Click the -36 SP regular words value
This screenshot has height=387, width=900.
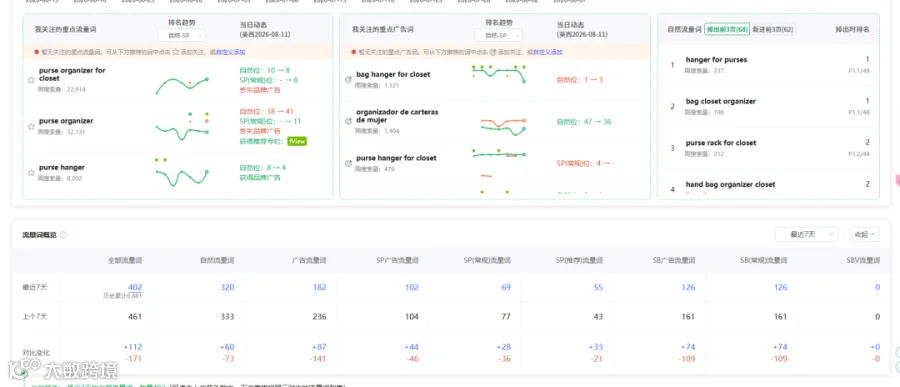click(x=504, y=359)
